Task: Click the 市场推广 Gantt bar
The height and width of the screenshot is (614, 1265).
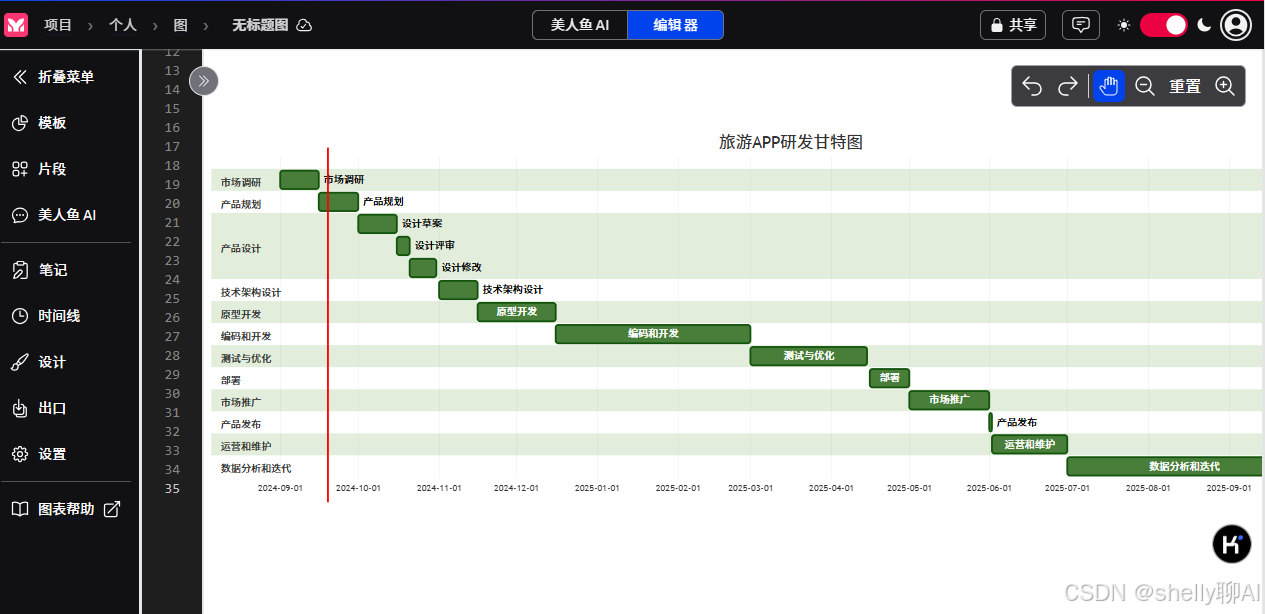Action: (949, 400)
